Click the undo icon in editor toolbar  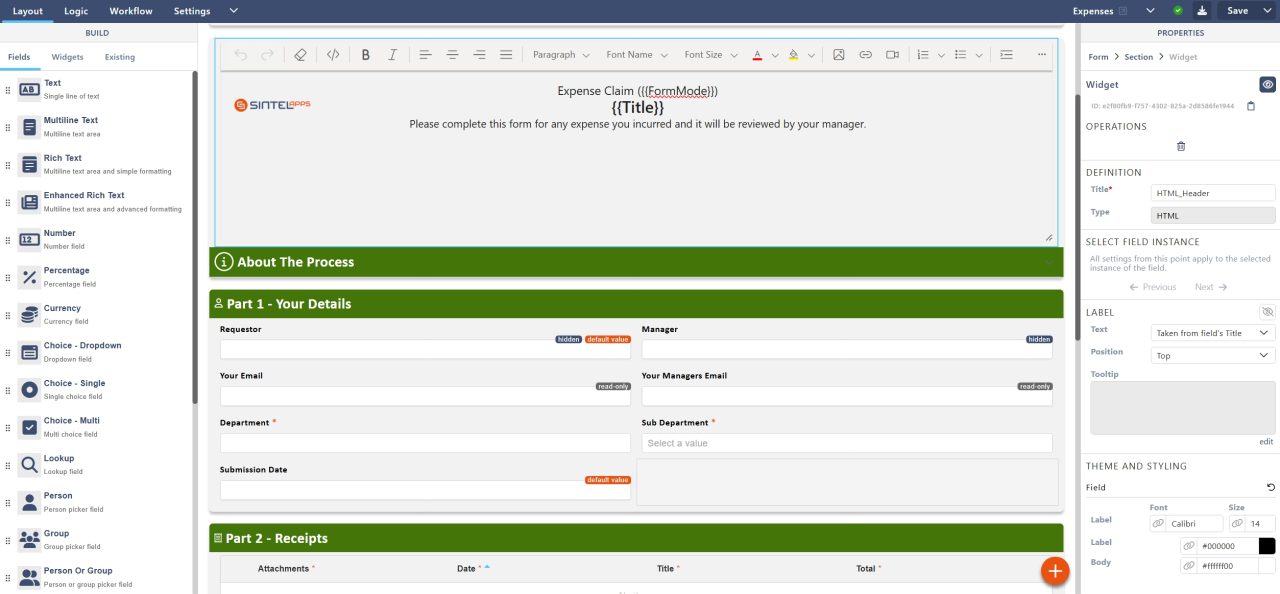(x=241, y=55)
